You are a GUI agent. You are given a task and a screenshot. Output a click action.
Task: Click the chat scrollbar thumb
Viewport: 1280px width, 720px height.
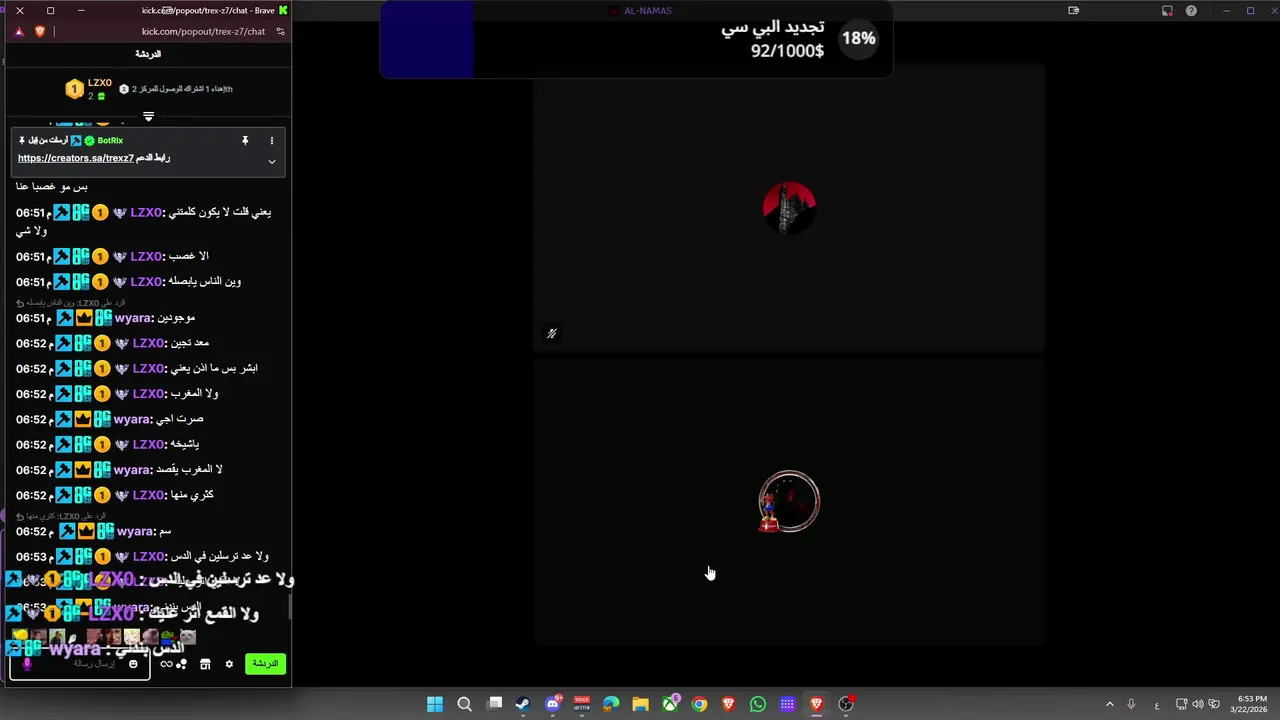pos(290,607)
